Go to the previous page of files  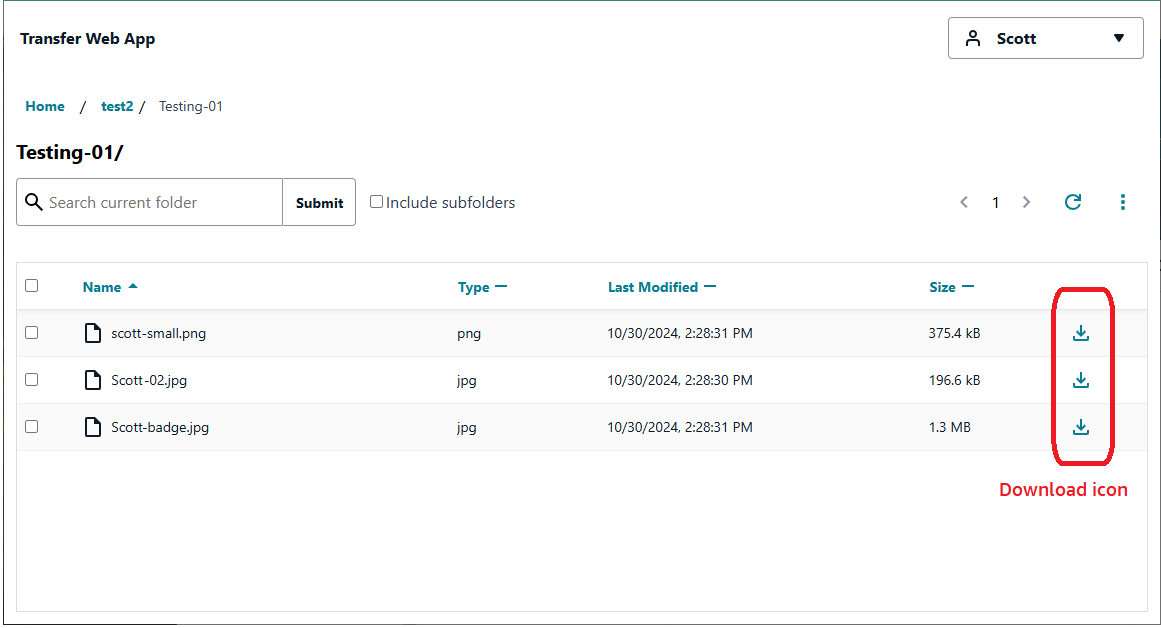(963, 202)
